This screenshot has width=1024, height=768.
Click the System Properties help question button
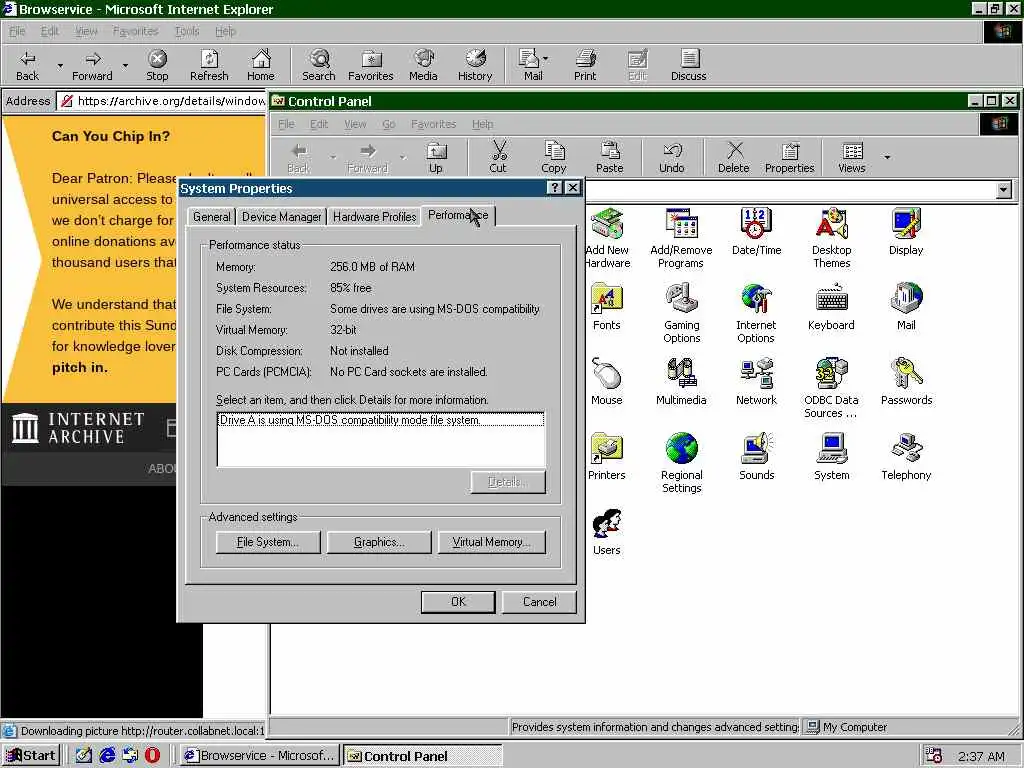click(554, 188)
